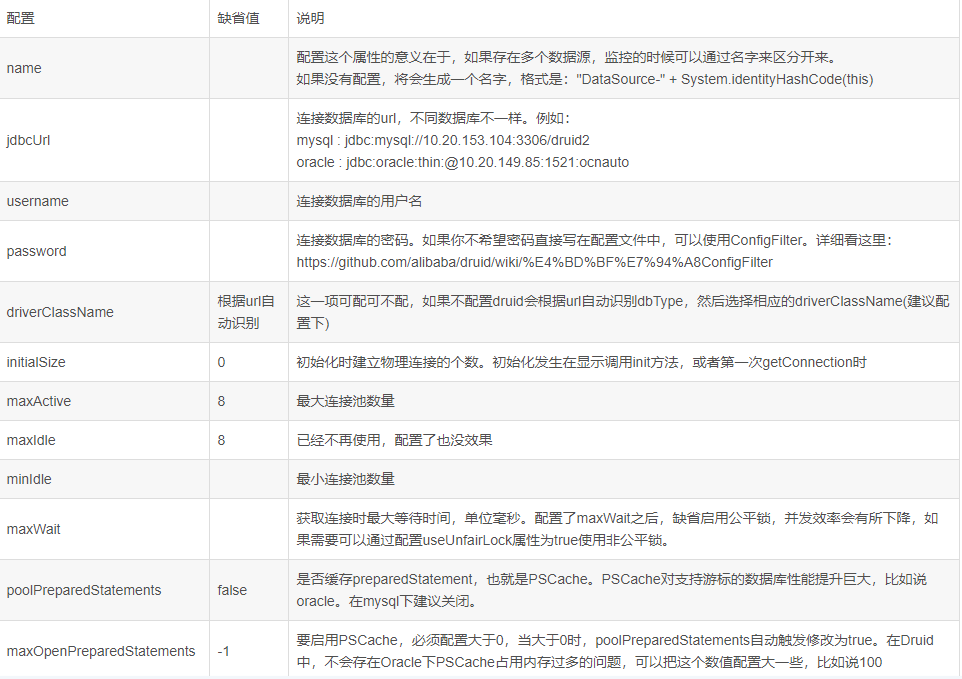This screenshot has height=679, width=962.
Task: Select the maxWait configuration cell
Action: 33,529
